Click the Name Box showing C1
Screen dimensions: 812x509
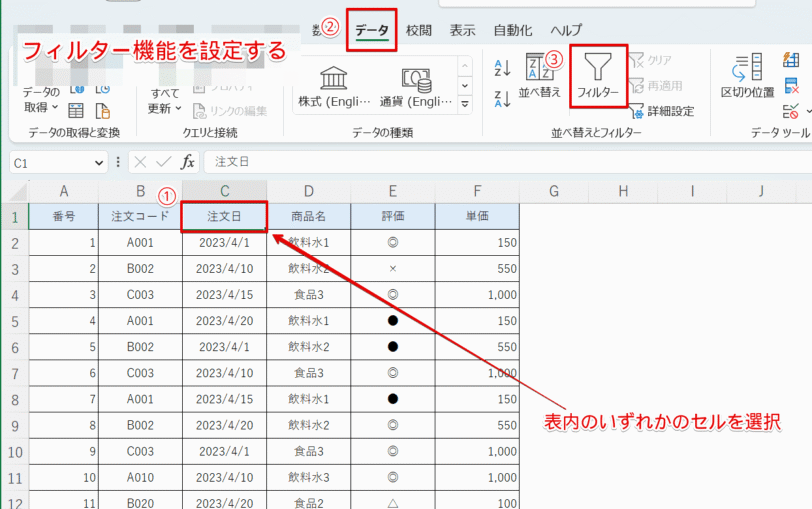point(52,163)
